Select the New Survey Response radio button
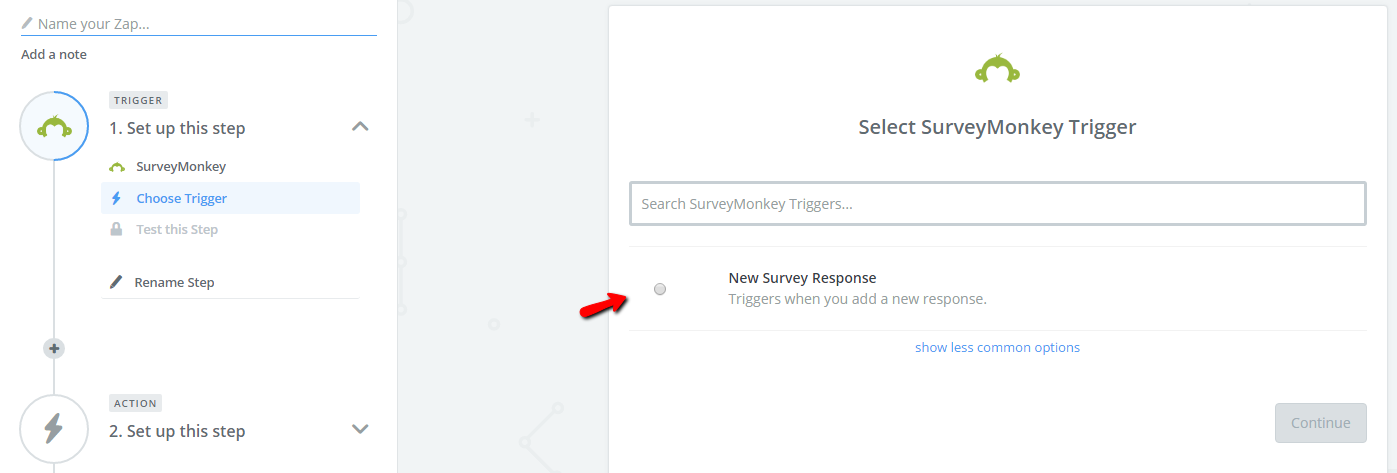Screen dimensions: 1397x473 coord(660,289)
